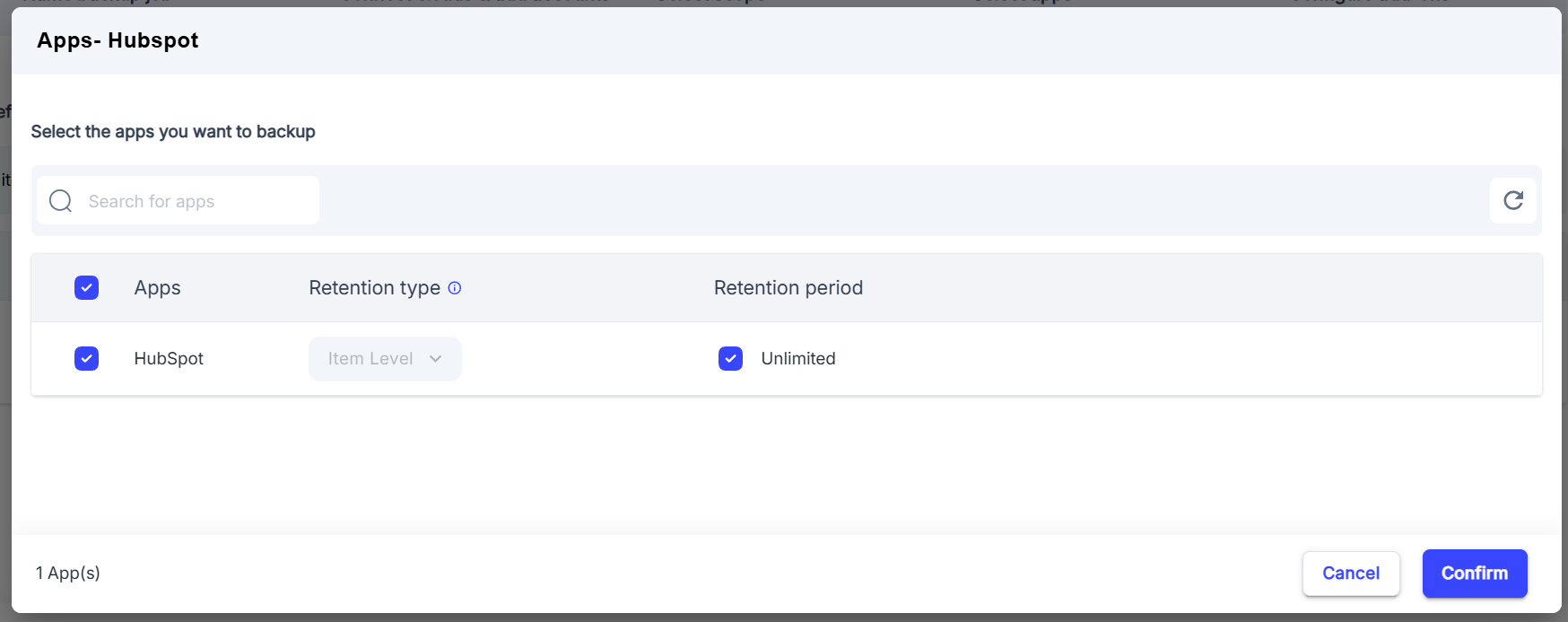The height and width of the screenshot is (622, 1568).
Task: Disable the Unlimited retention period checkbox
Action: 730,358
